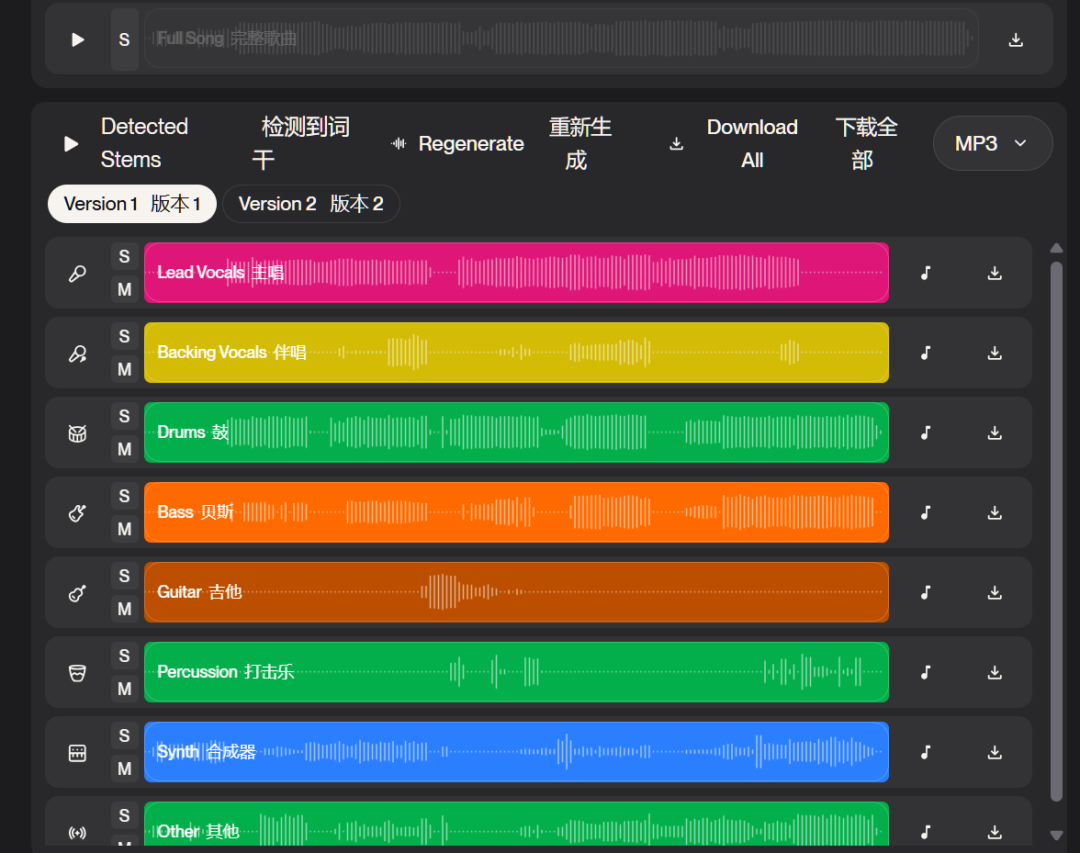Viewport: 1080px width, 853px height.
Task: Open the MP3 format dropdown
Action: 992,144
